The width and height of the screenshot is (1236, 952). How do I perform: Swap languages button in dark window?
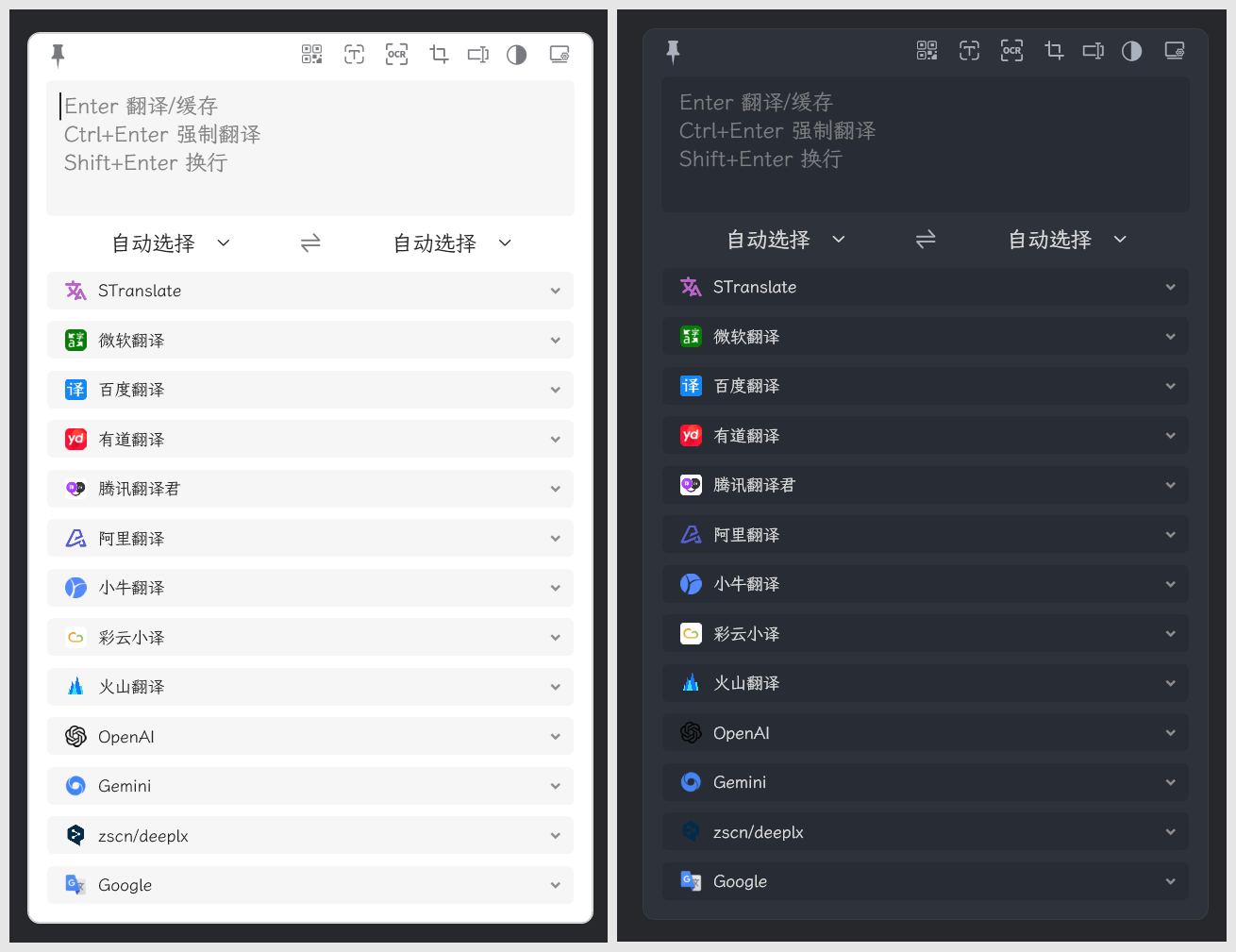(x=926, y=240)
